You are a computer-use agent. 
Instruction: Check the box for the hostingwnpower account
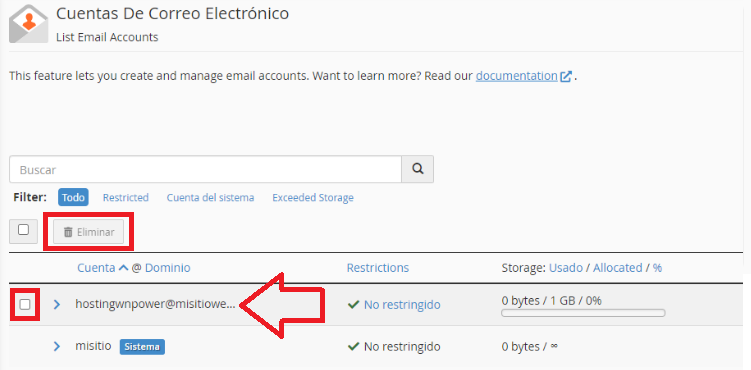tap(25, 304)
